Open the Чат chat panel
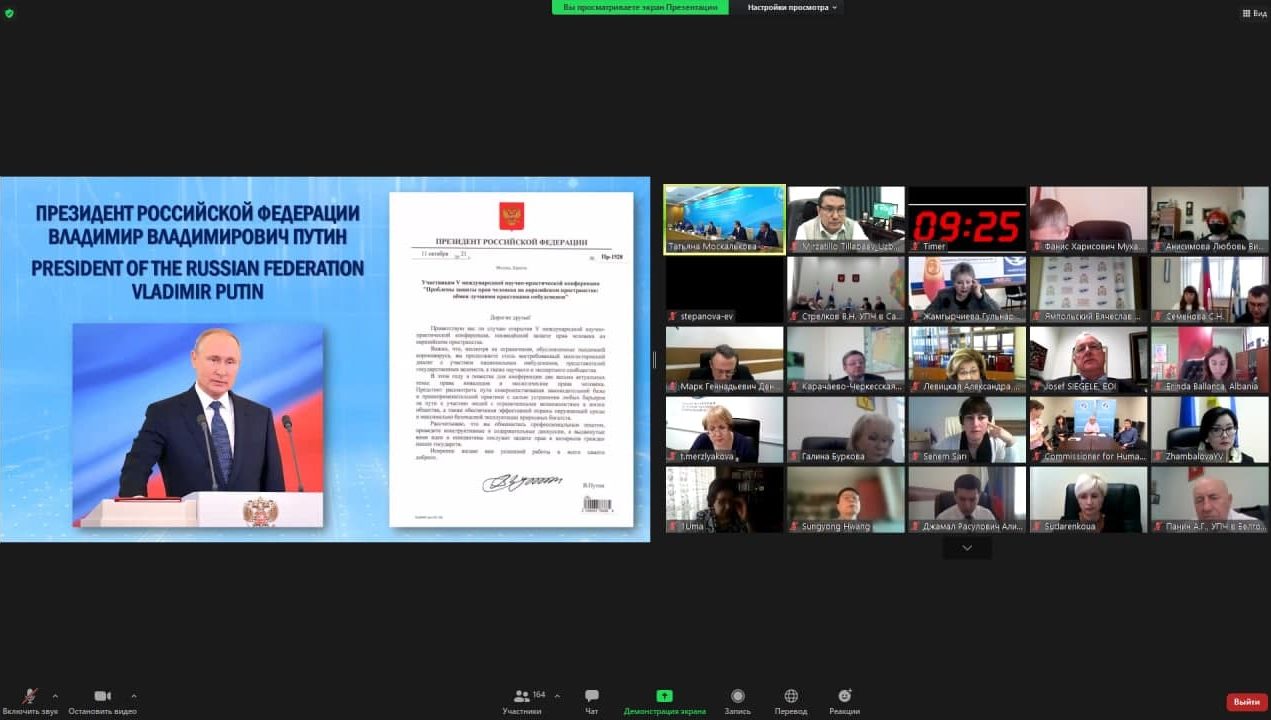1271x720 pixels. [x=591, y=701]
